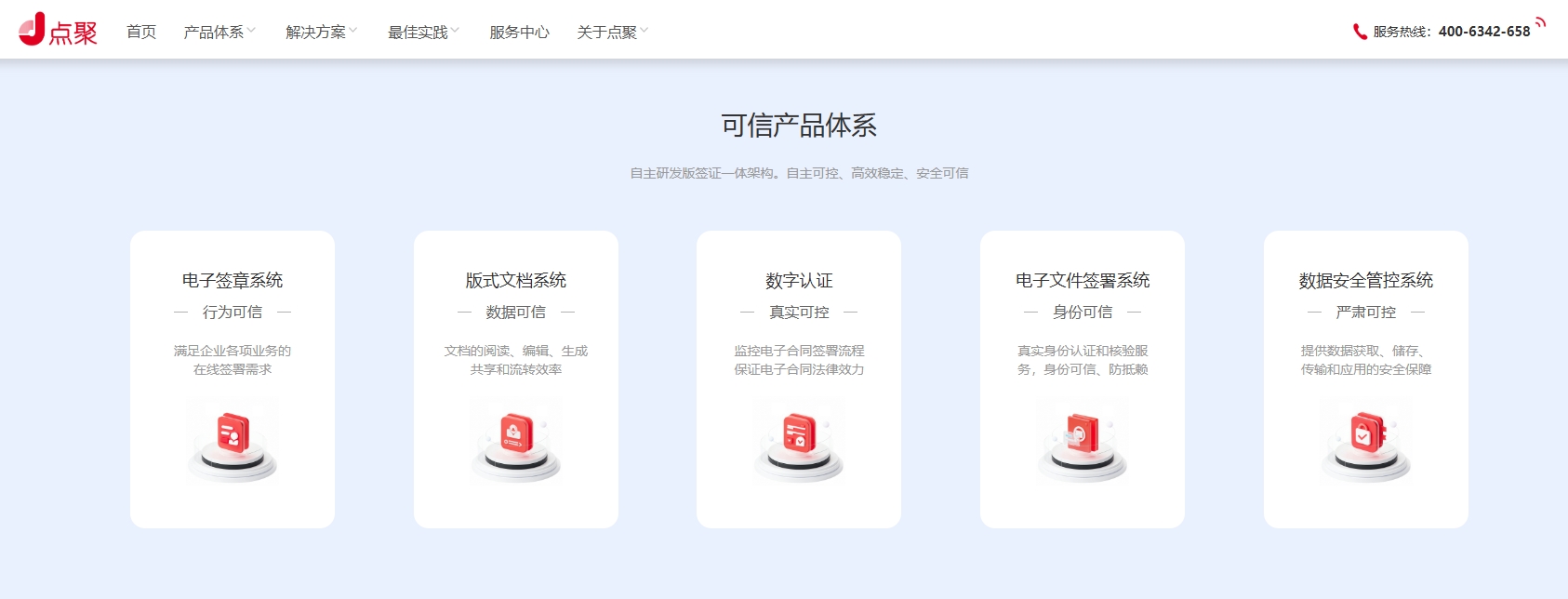Go to 首页 in navigation bar
The image size is (1568, 599).
pos(141,33)
